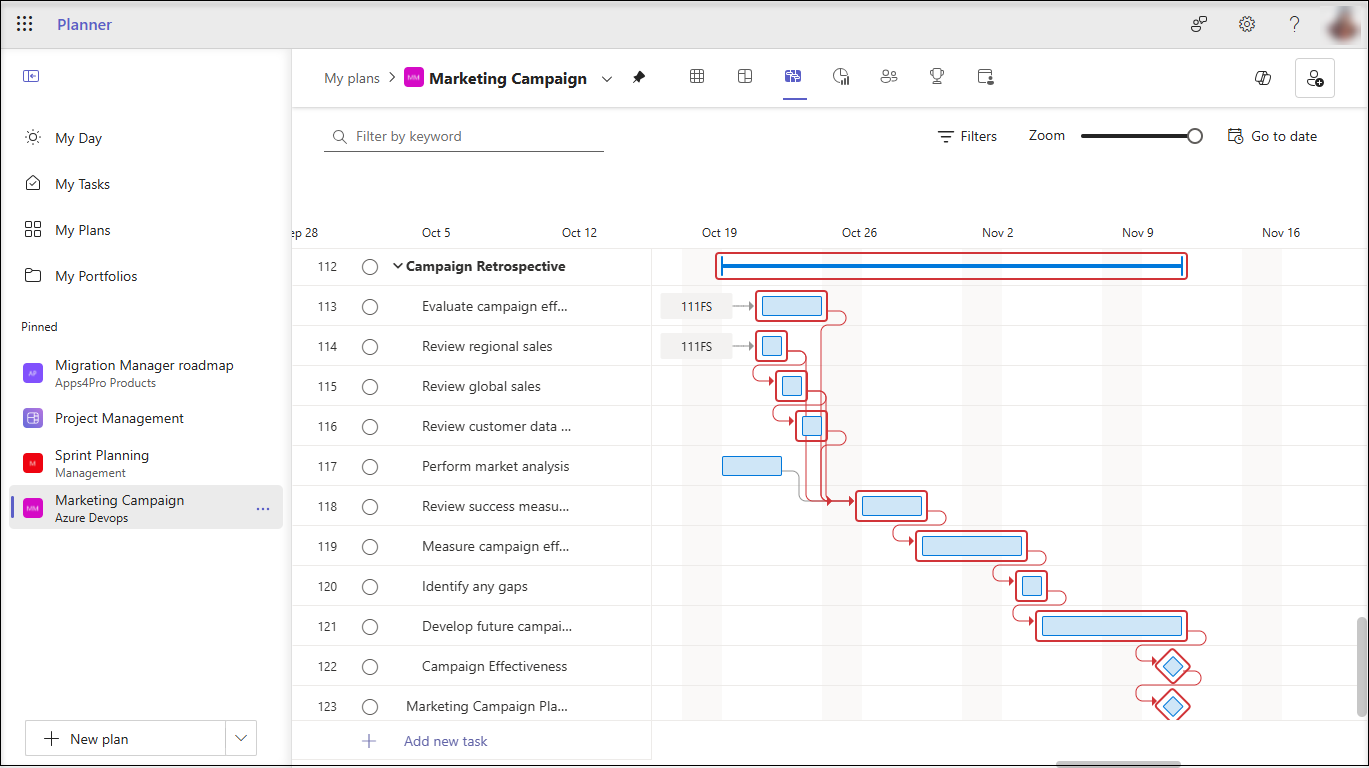1369x768 pixels.
Task: Open My Portfolios in sidebar
Action: coord(96,276)
